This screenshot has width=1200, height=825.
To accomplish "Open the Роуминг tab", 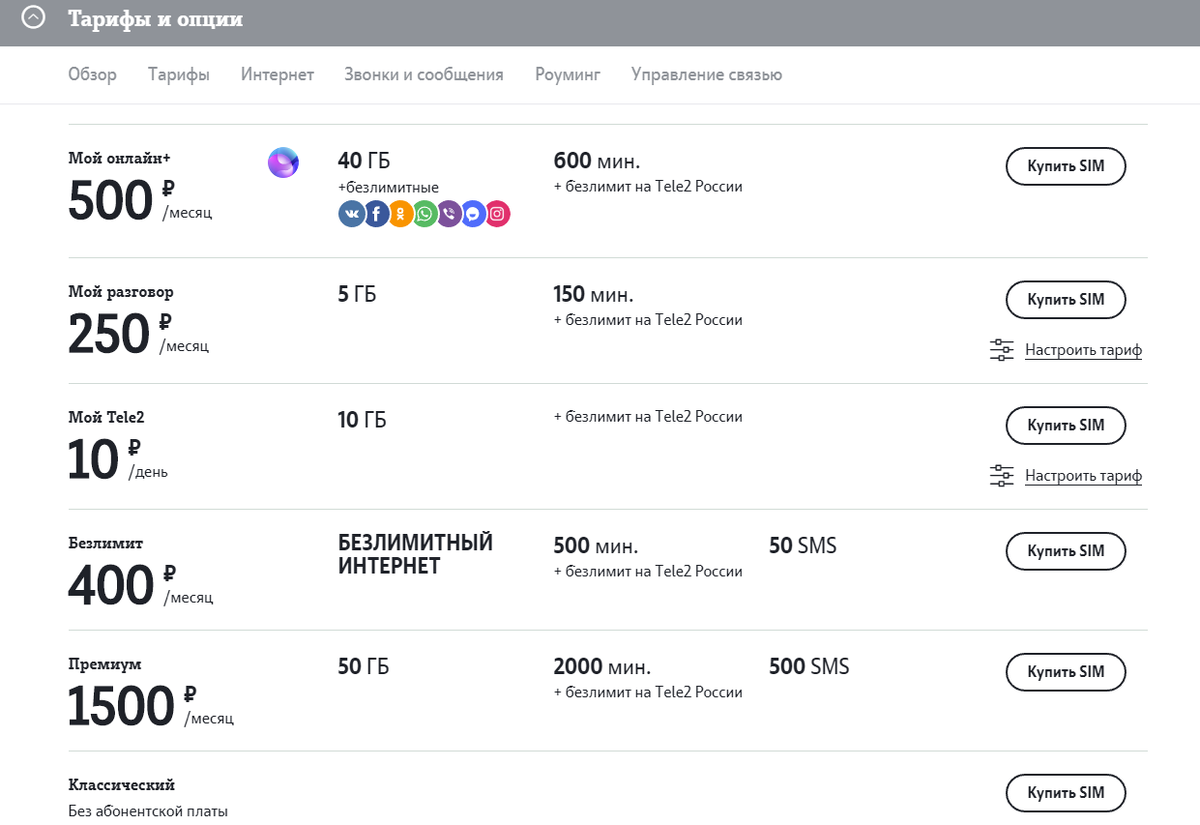I will tap(568, 75).
